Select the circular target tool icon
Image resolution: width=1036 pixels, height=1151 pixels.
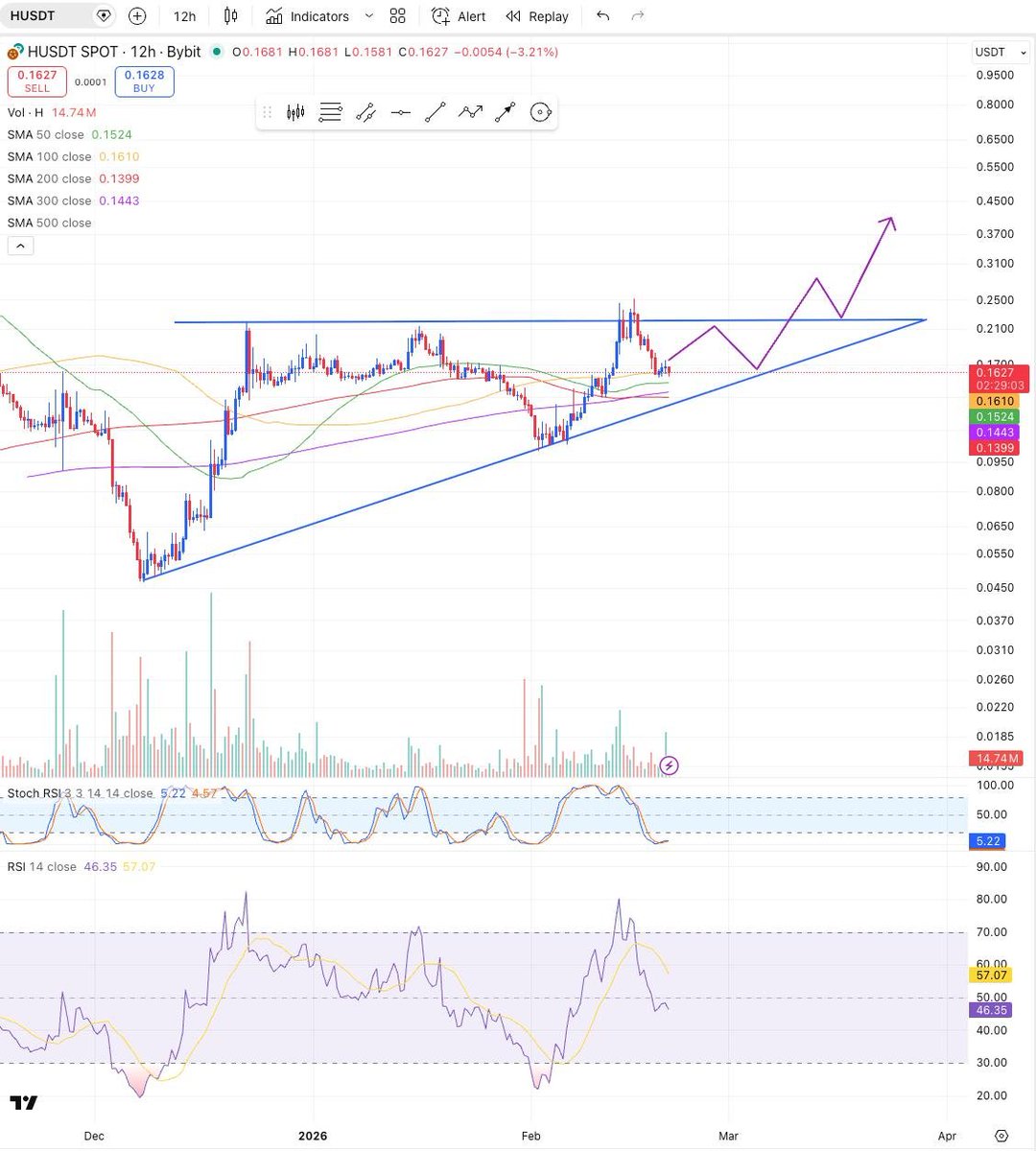click(540, 113)
